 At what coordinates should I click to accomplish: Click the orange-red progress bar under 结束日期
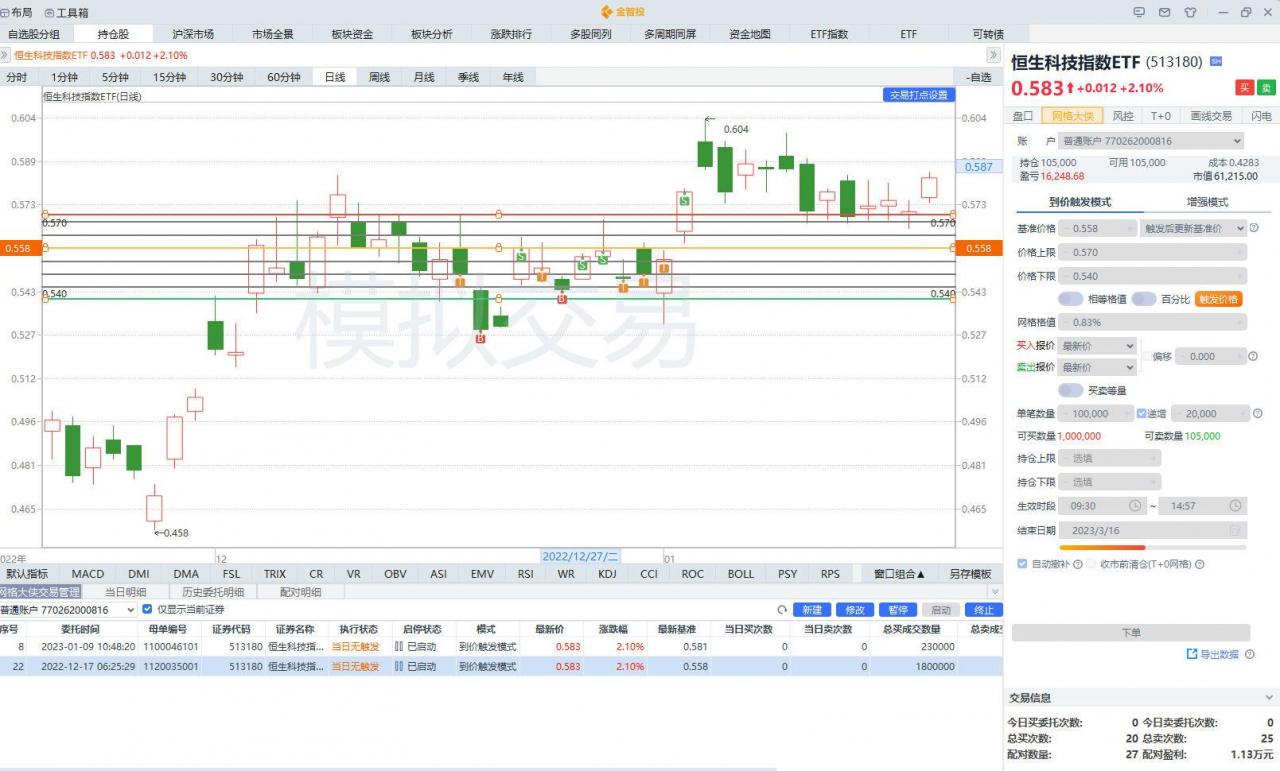pyautogui.click(x=1102, y=547)
